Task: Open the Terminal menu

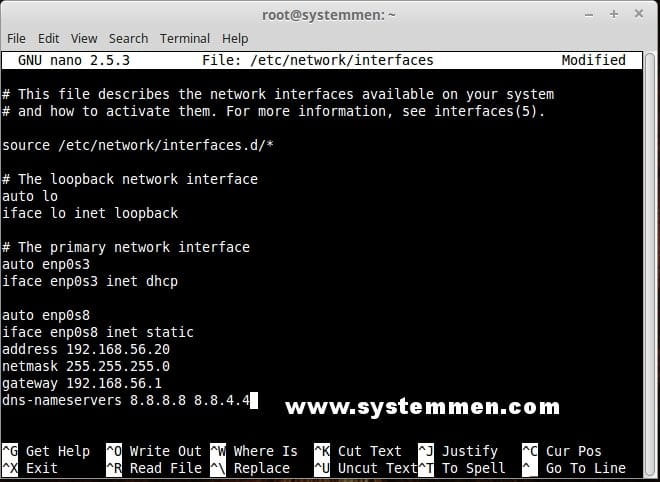Action: [185, 39]
